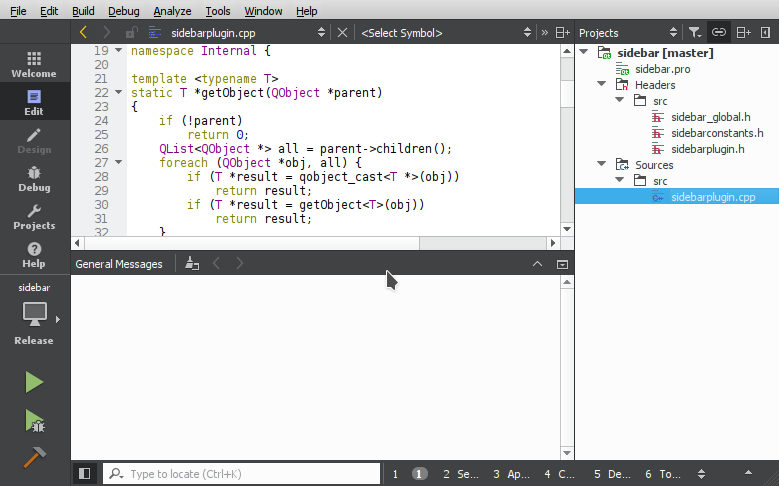Minimize the General Messages output pane
The width and height of the screenshot is (779, 486).
[x=562, y=264]
